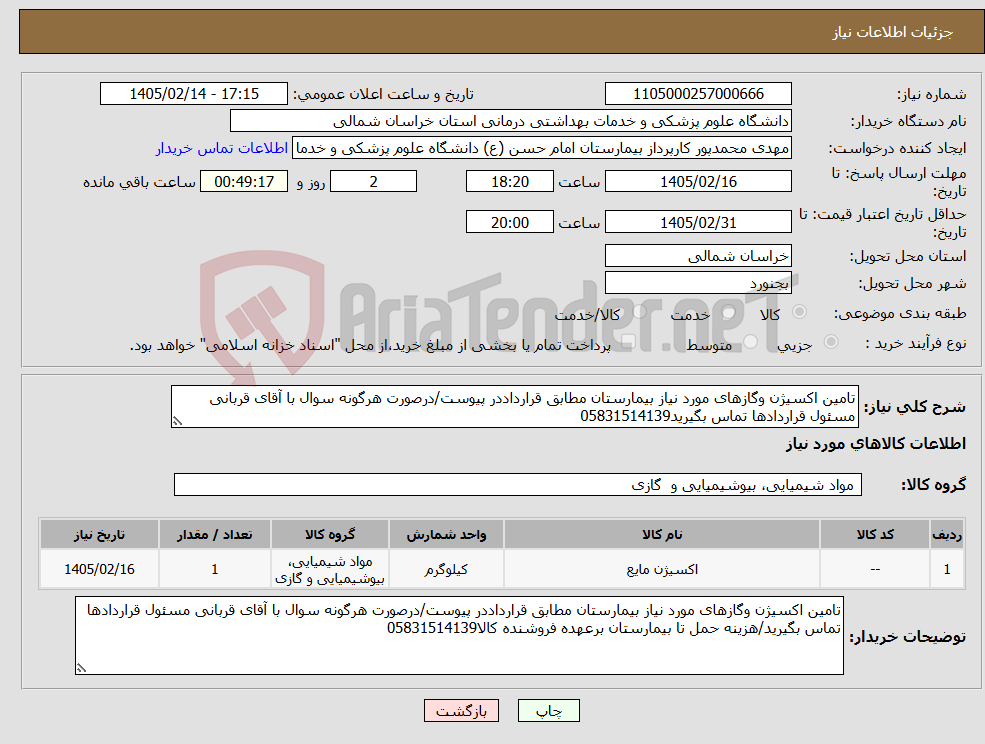
Task: Click the بازگشت back button
Action: click(x=461, y=711)
